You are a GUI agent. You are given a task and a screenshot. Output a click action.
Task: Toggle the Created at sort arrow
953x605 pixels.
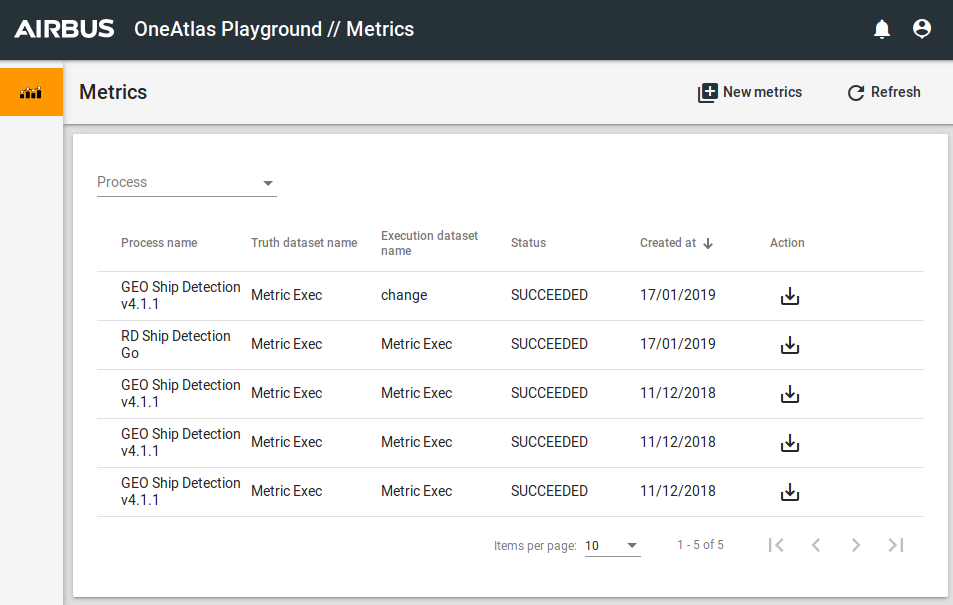coord(708,243)
